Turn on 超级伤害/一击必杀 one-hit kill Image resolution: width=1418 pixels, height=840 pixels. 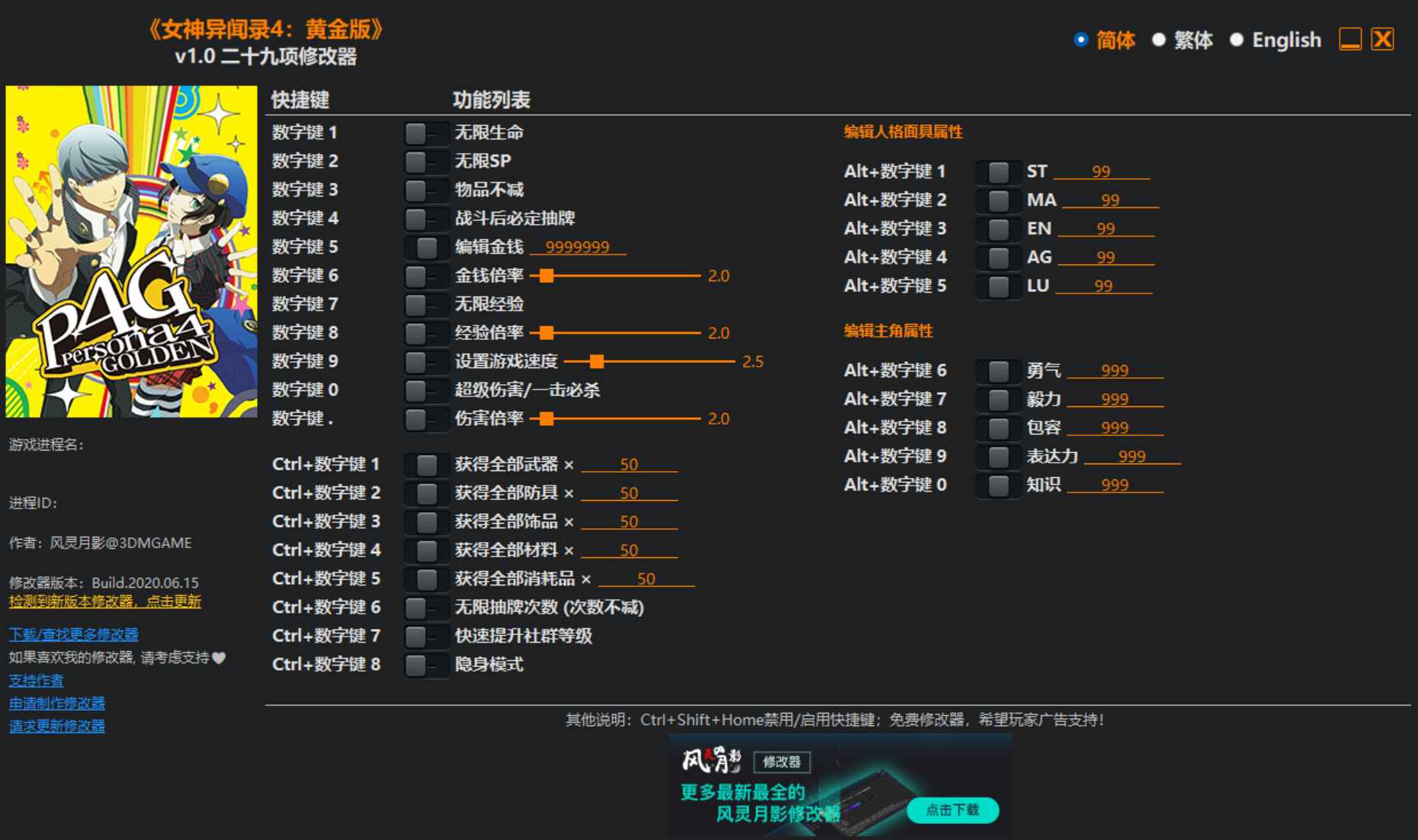425,390
